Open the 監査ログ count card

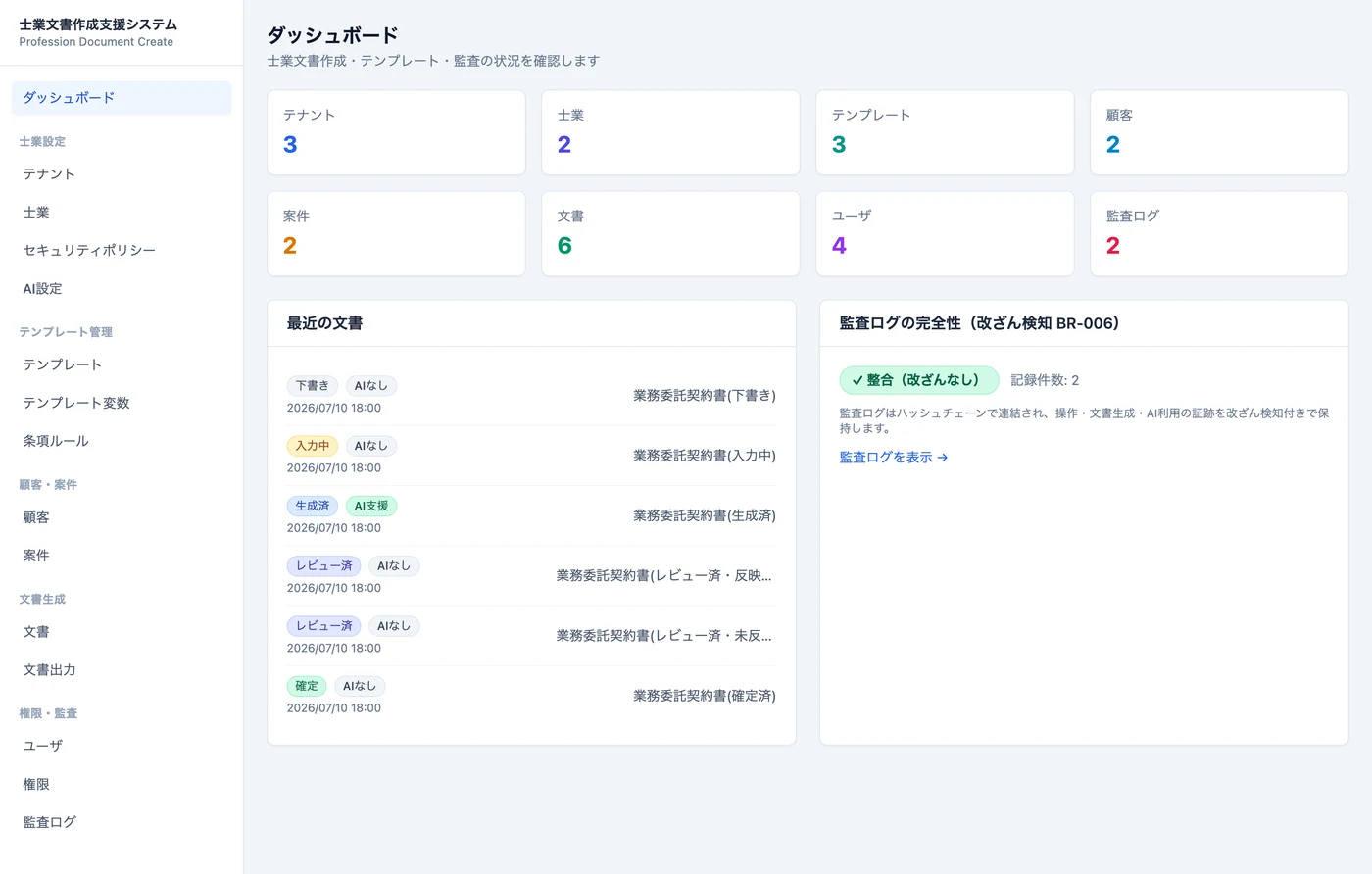1219,234
